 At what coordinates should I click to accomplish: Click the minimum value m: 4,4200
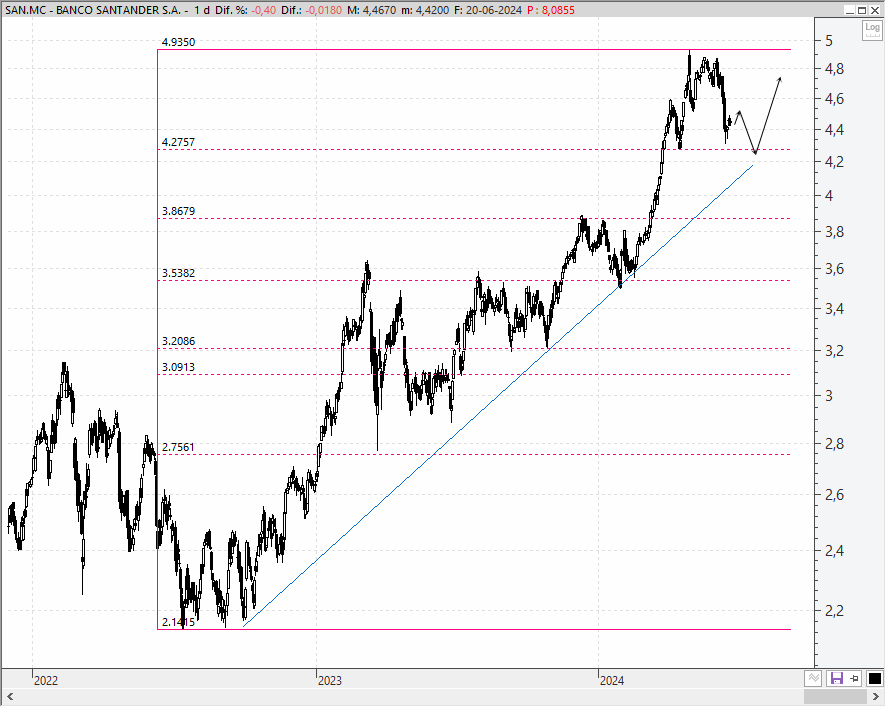[x=425, y=10]
